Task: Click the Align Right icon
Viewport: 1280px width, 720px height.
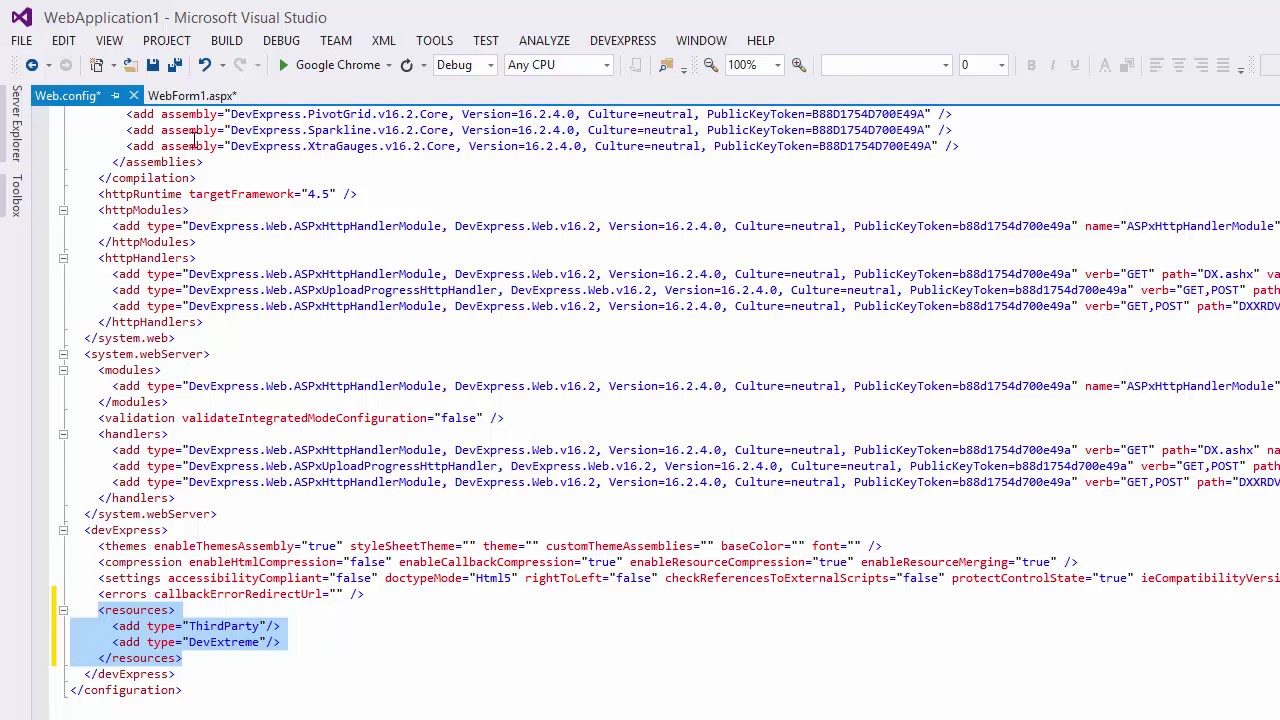Action: [x=1201, y=65]
